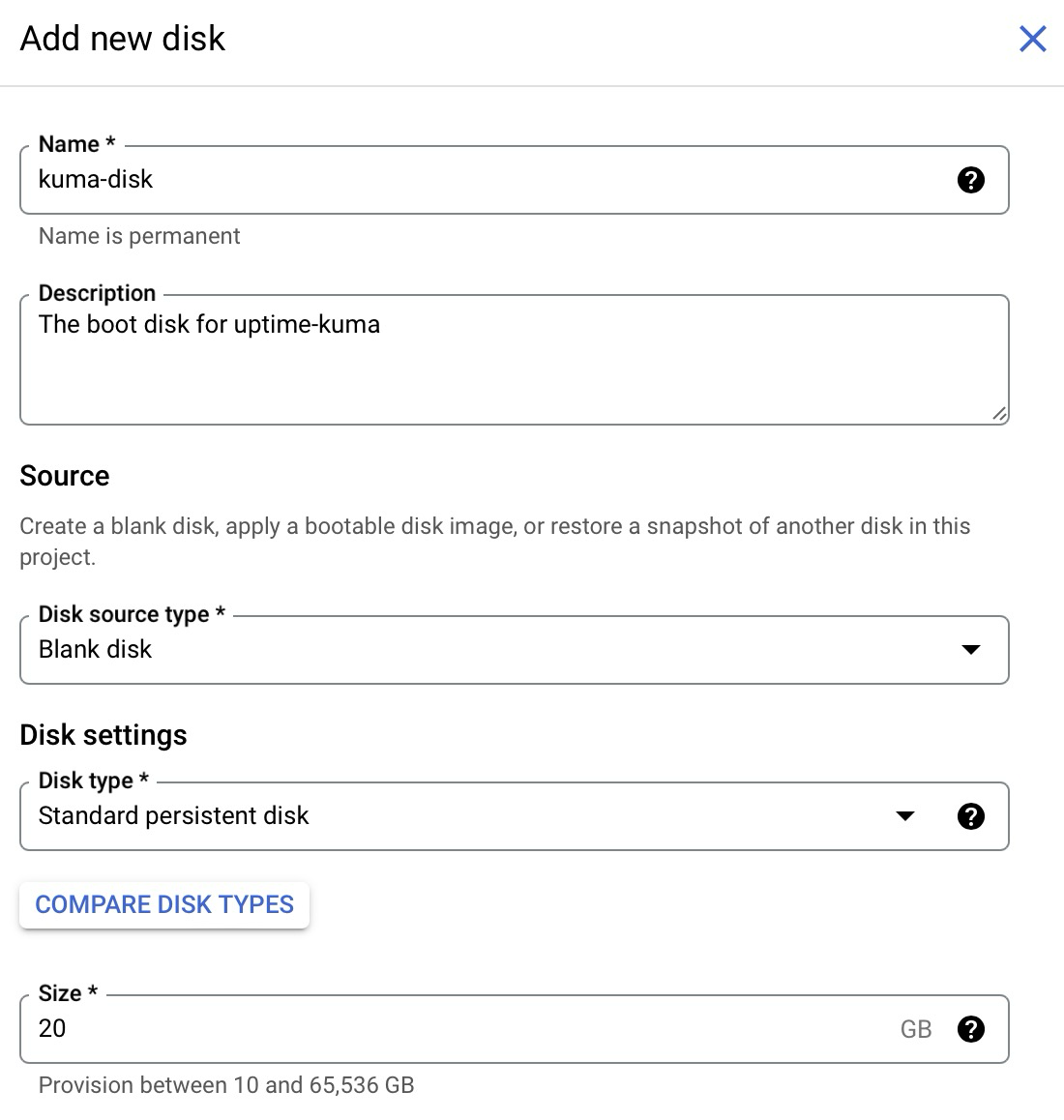The image size is (1064, 1120).
Task: Click the Disk type dropdown arrow
Action: (905, 816)
